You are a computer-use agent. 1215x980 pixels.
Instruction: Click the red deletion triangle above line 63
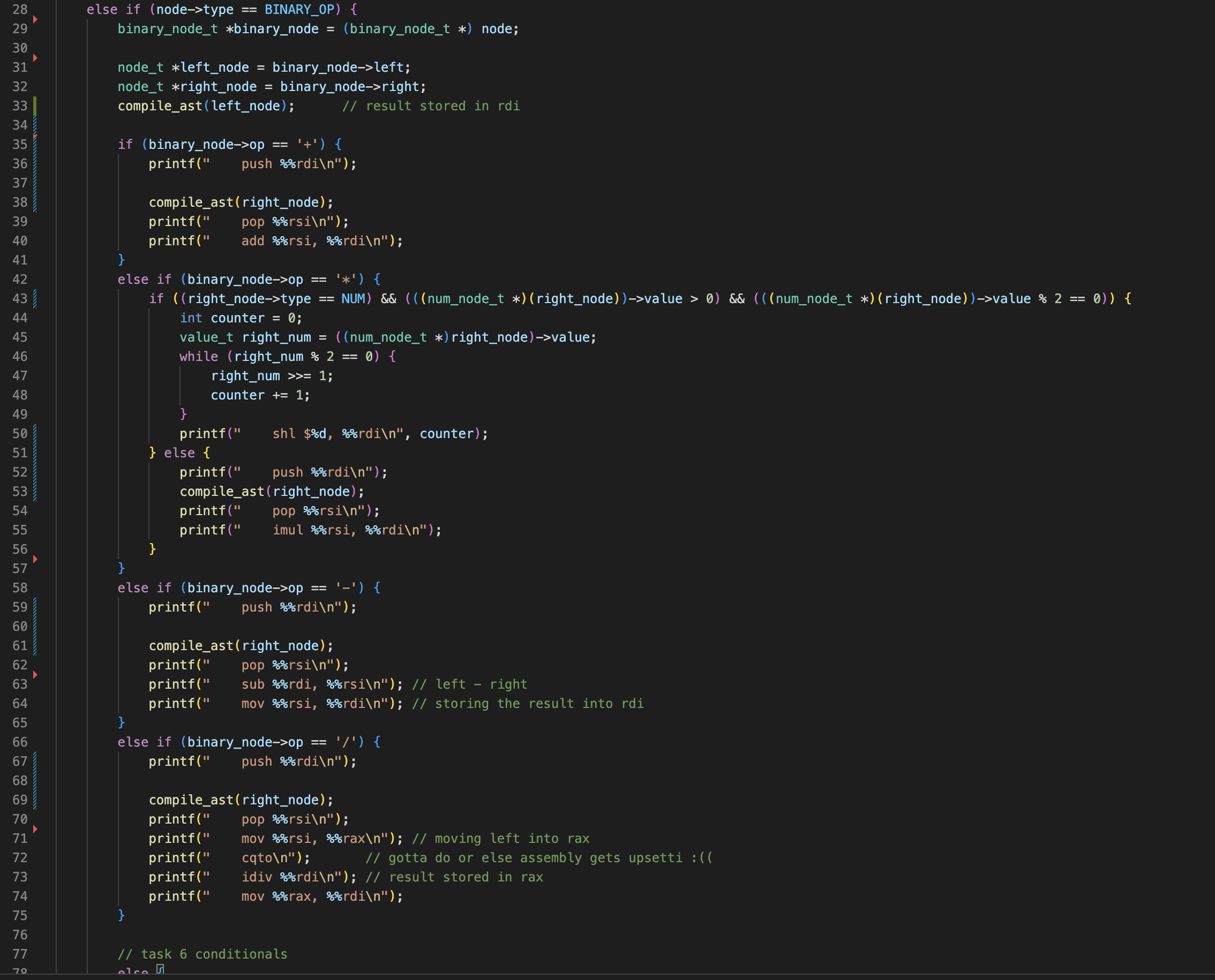click(35, 675)
